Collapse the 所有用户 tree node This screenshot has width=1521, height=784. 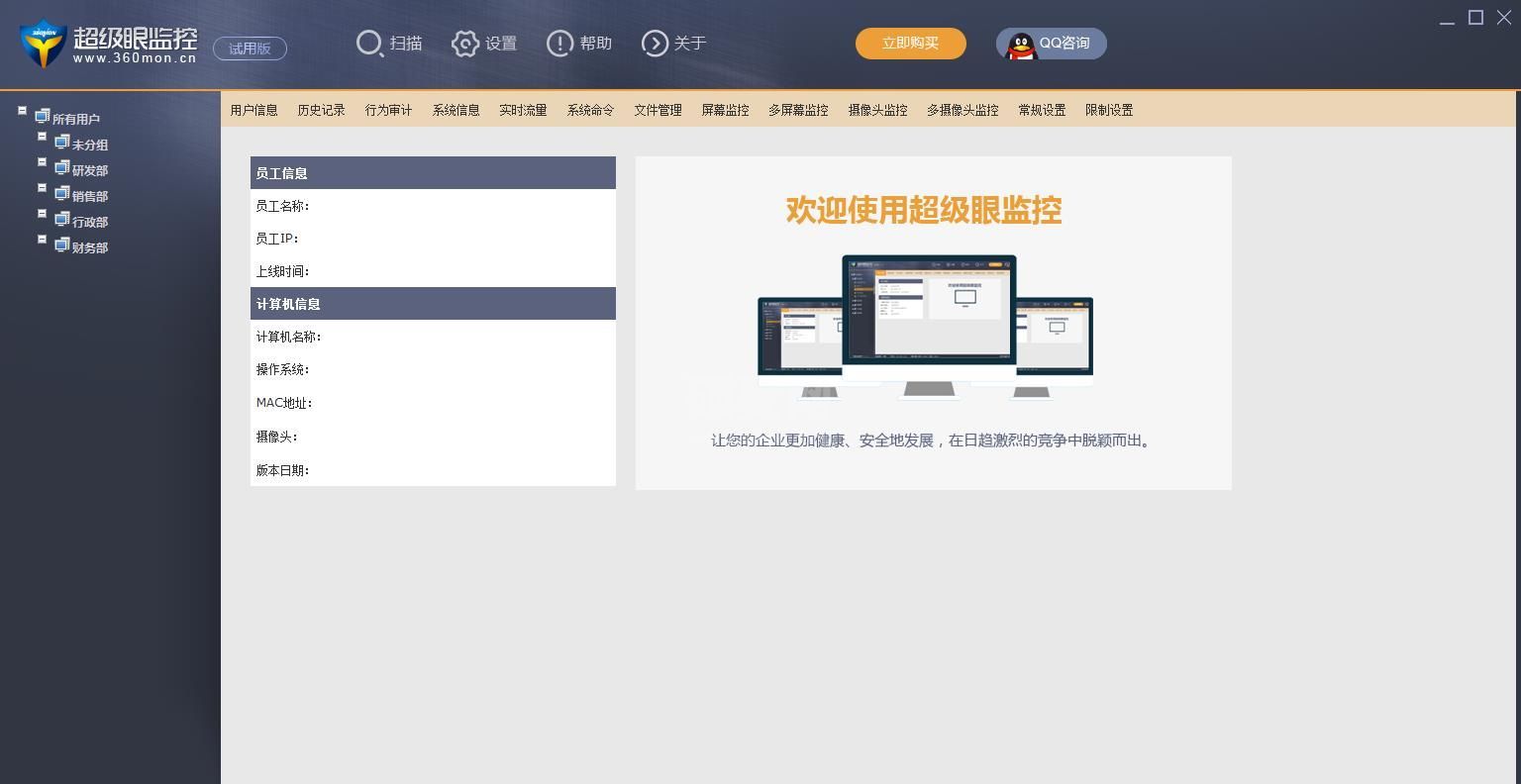tap(22, 111)
